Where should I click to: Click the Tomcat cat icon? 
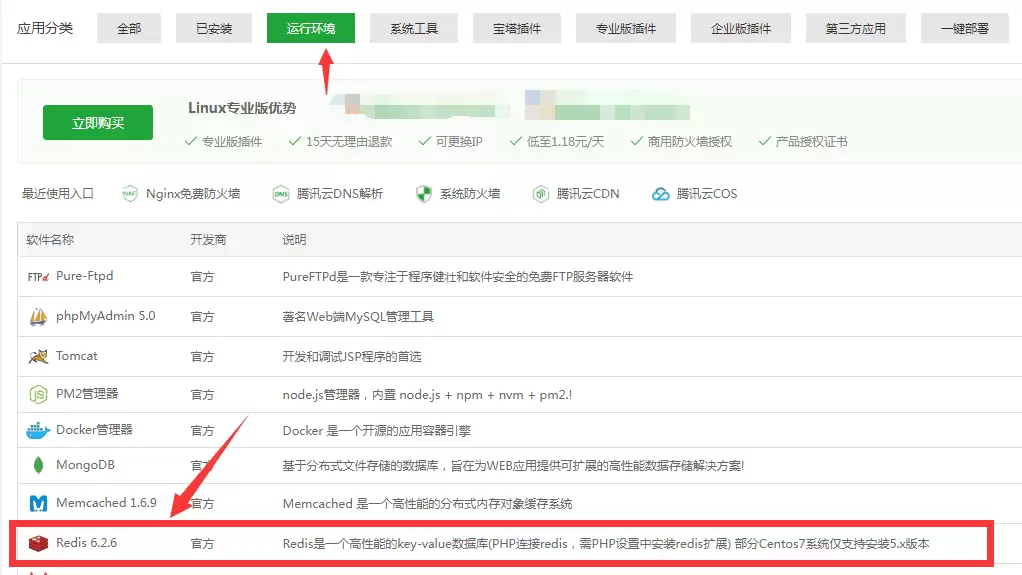[38, 356]
